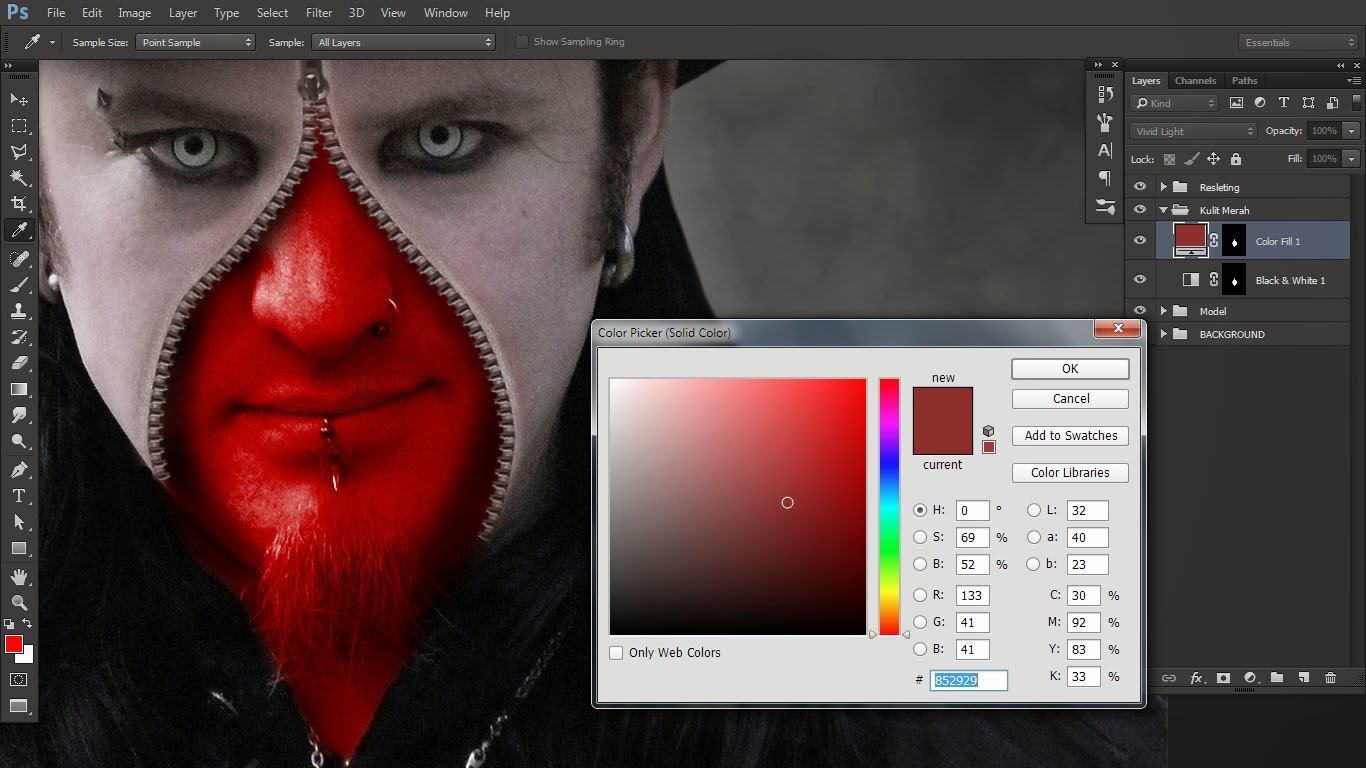Open the History panel icon
Viewport: 1366px width, 768px height.
pyautogui.click(x=1105, y=94)
